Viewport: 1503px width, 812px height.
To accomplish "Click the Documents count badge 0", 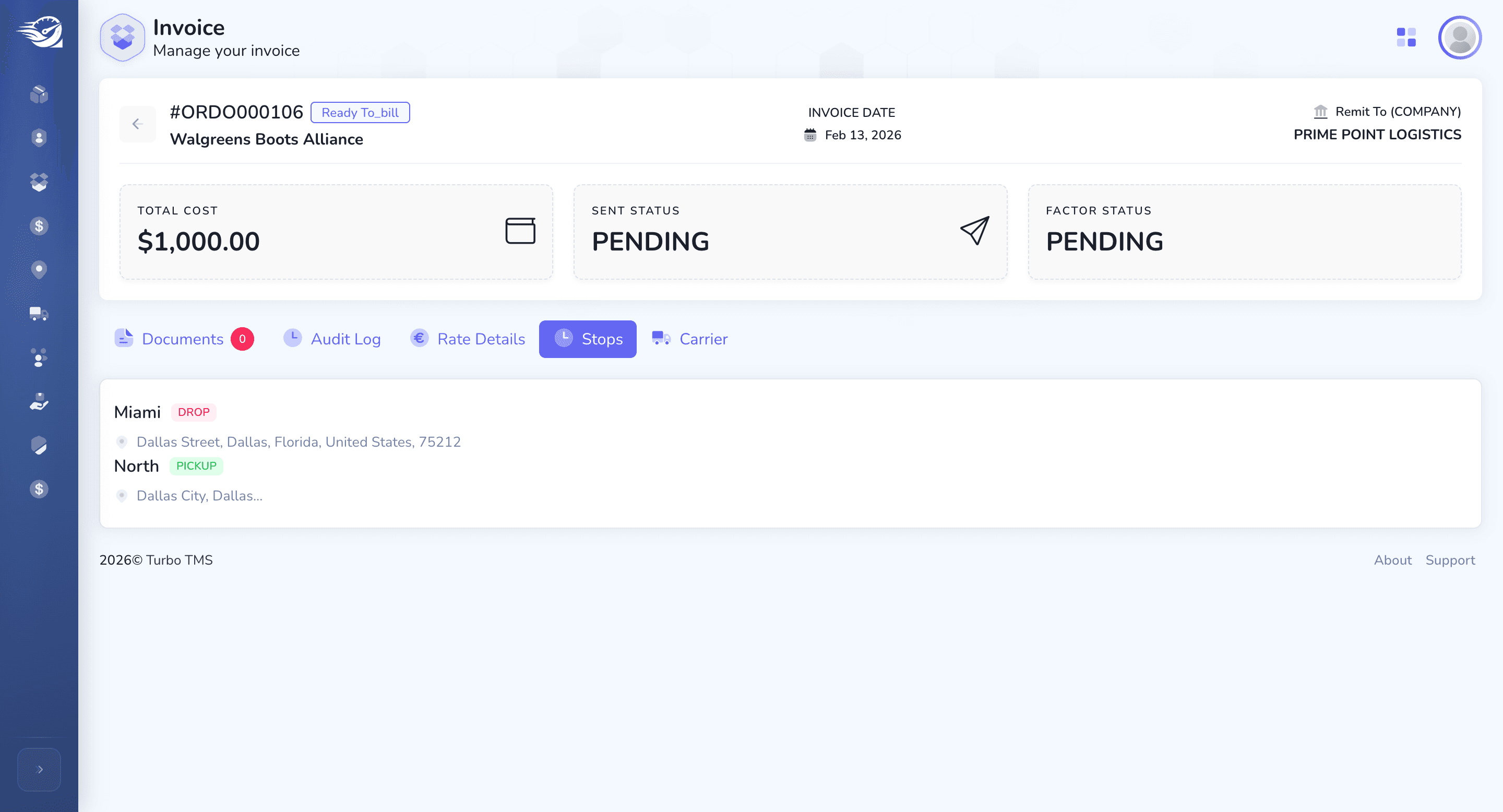I will tap(242, 339).
